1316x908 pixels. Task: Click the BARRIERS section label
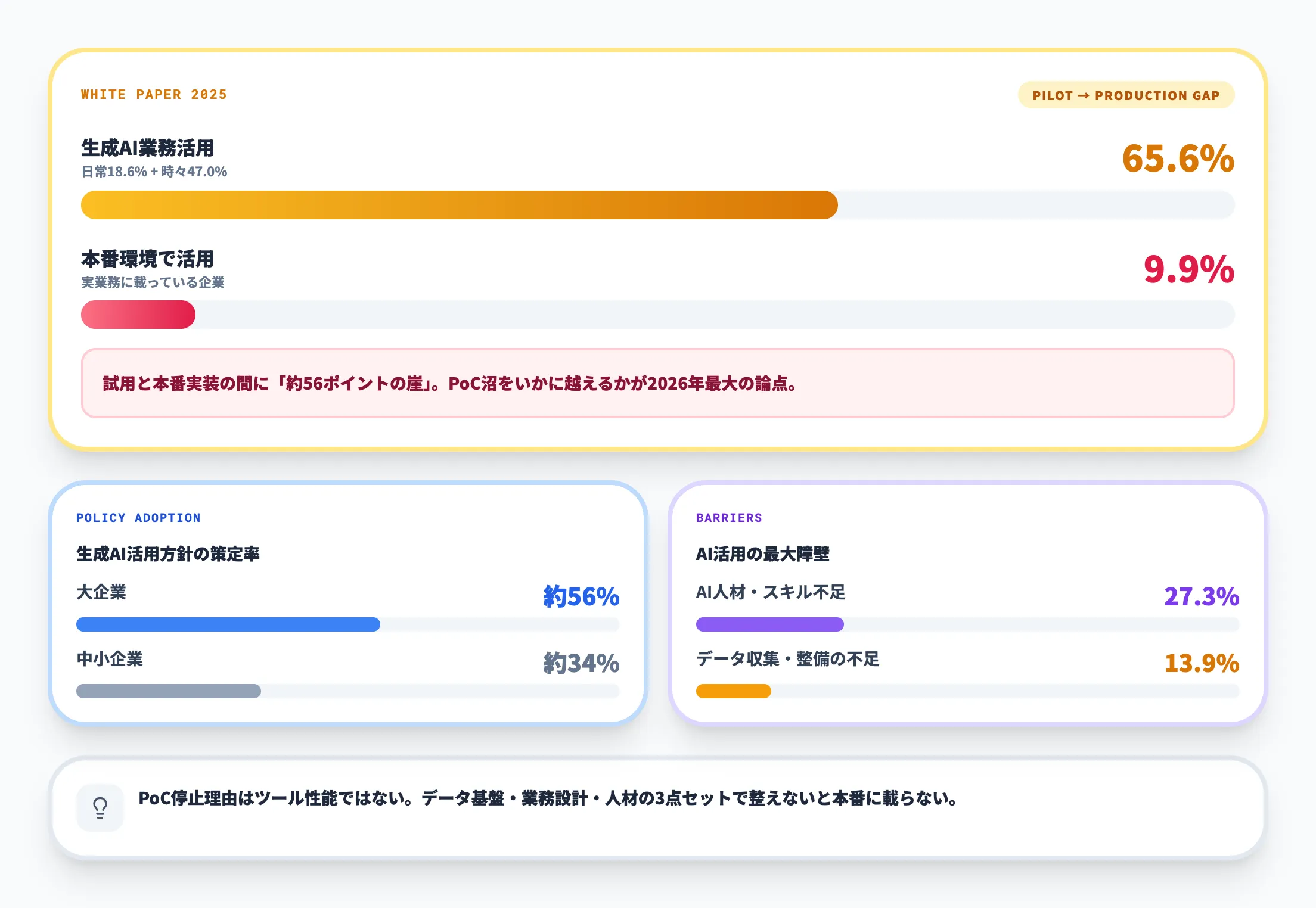pos(728,518)
